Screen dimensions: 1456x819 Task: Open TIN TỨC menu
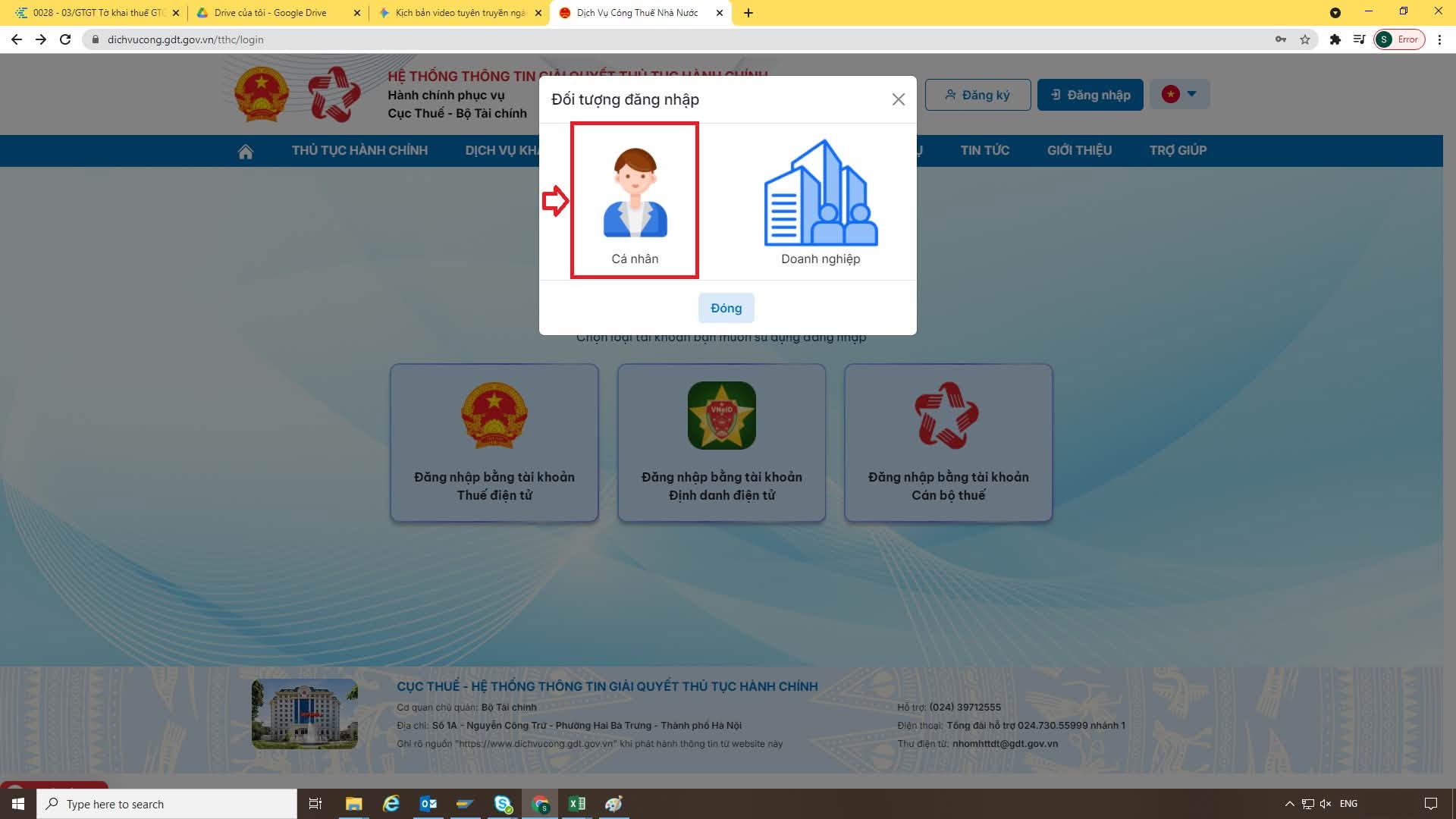click(x=984, y=150)
